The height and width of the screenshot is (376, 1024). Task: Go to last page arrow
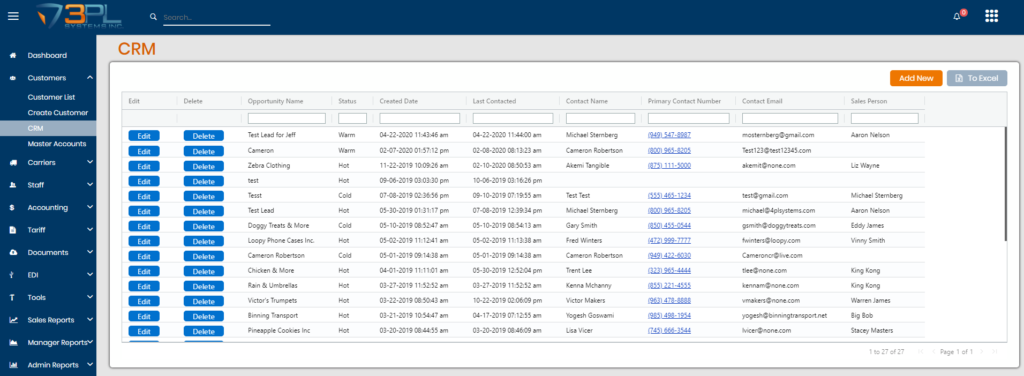[995, 352]
